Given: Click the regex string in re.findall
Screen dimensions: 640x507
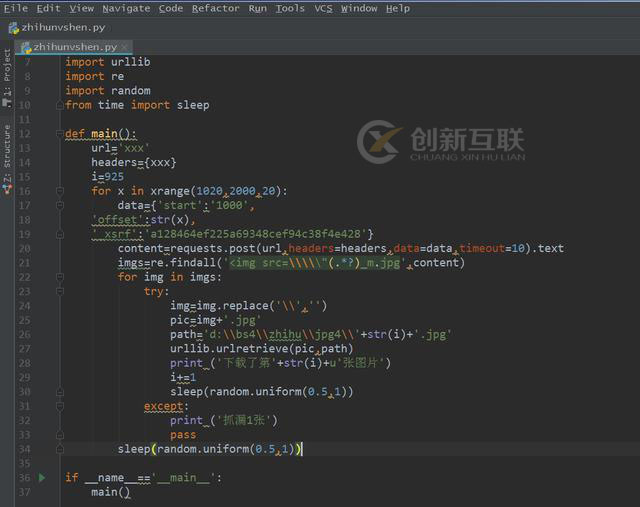Looking at the screenshot, I should pyautogui.click(x=314, y=263).
